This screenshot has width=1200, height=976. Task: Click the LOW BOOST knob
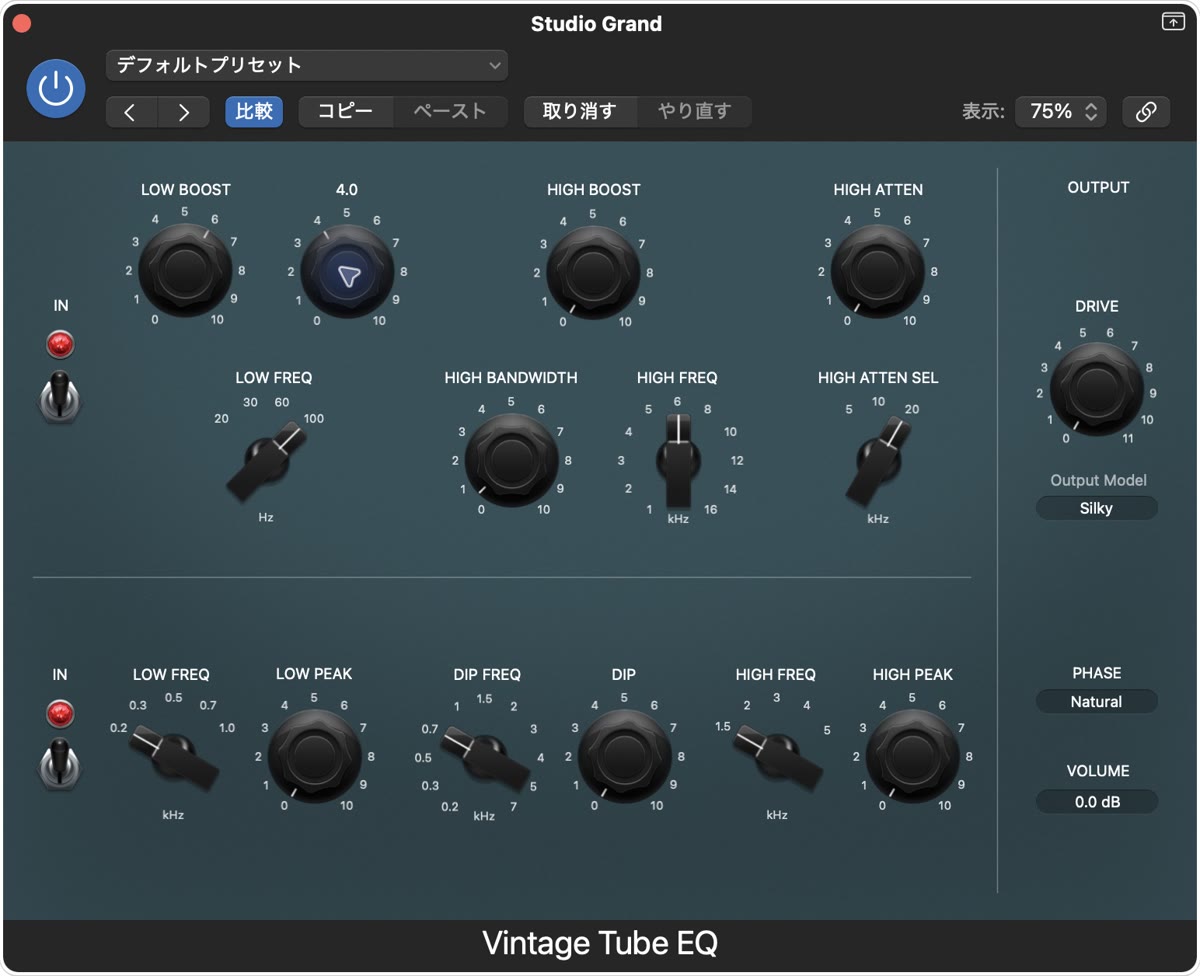tap(185, 270)
